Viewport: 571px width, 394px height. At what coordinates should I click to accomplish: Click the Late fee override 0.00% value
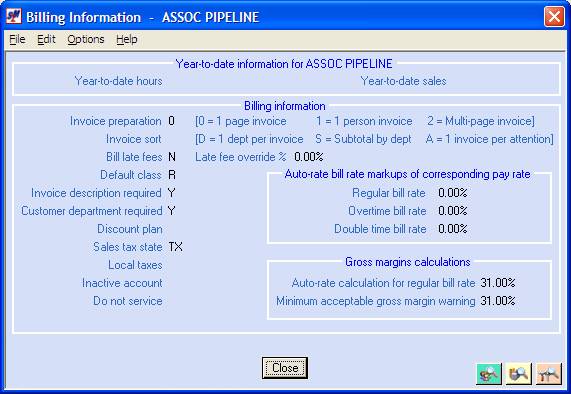click(x=309, y=157)
